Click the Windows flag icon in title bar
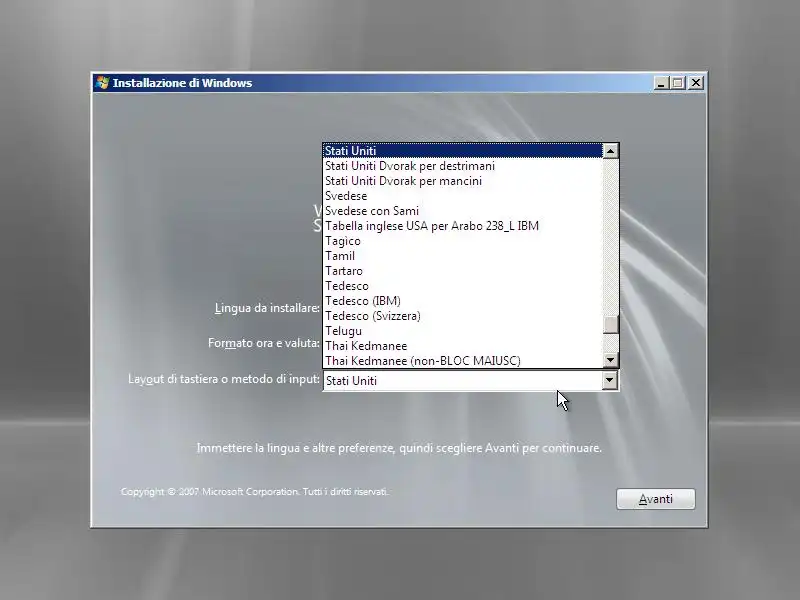 (102, 83)
